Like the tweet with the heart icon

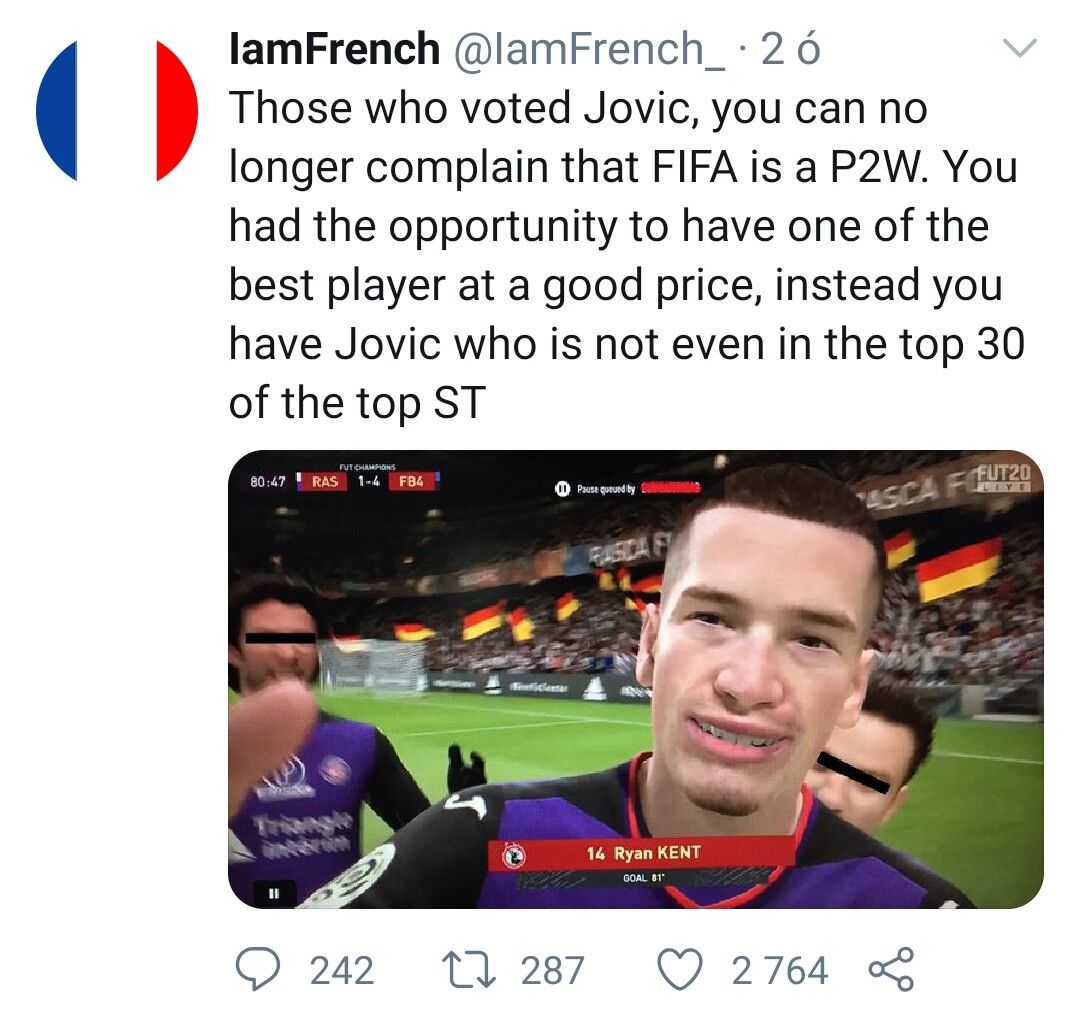[681, 970]
